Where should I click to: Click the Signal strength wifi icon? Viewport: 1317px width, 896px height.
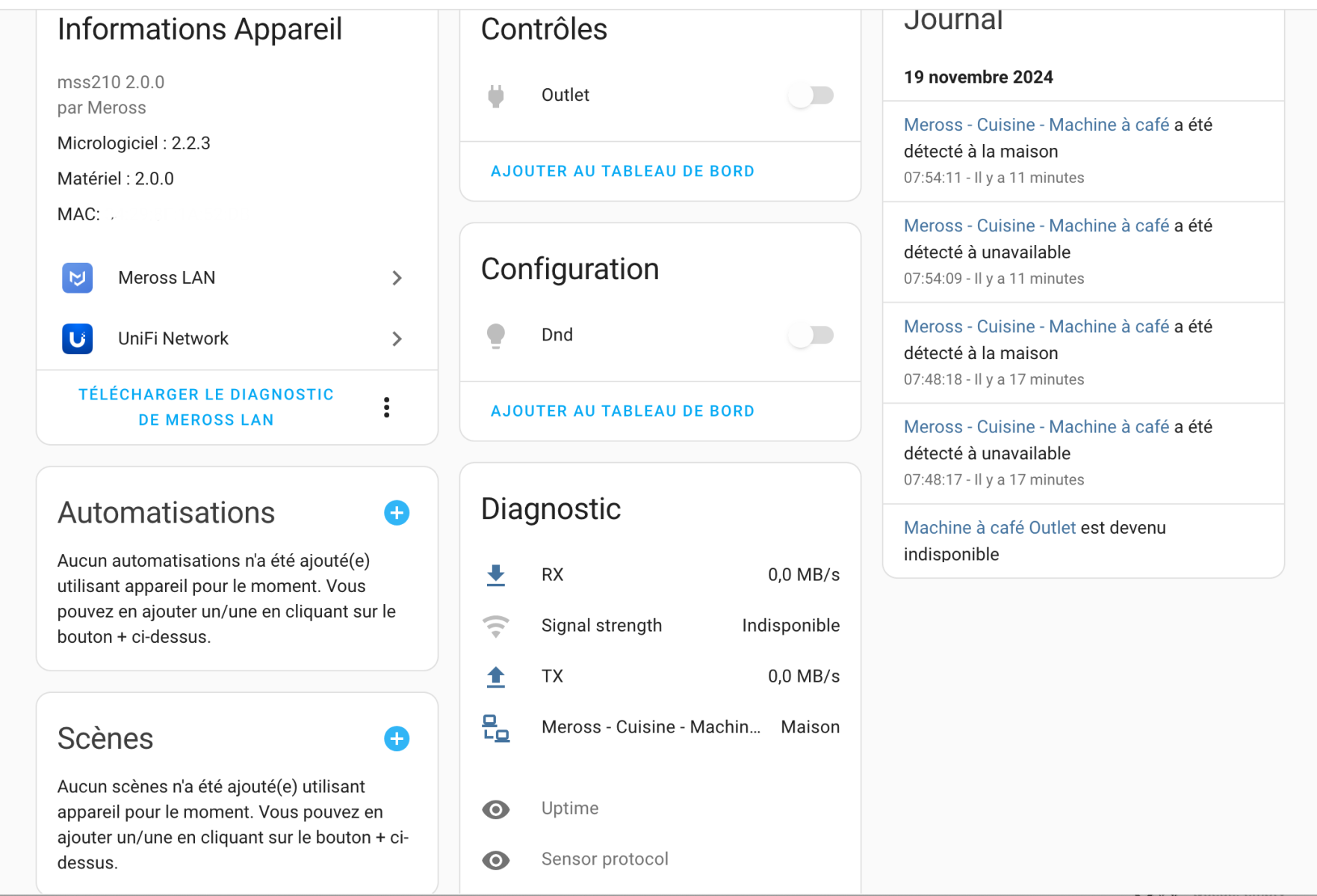[x=495, y=626]
